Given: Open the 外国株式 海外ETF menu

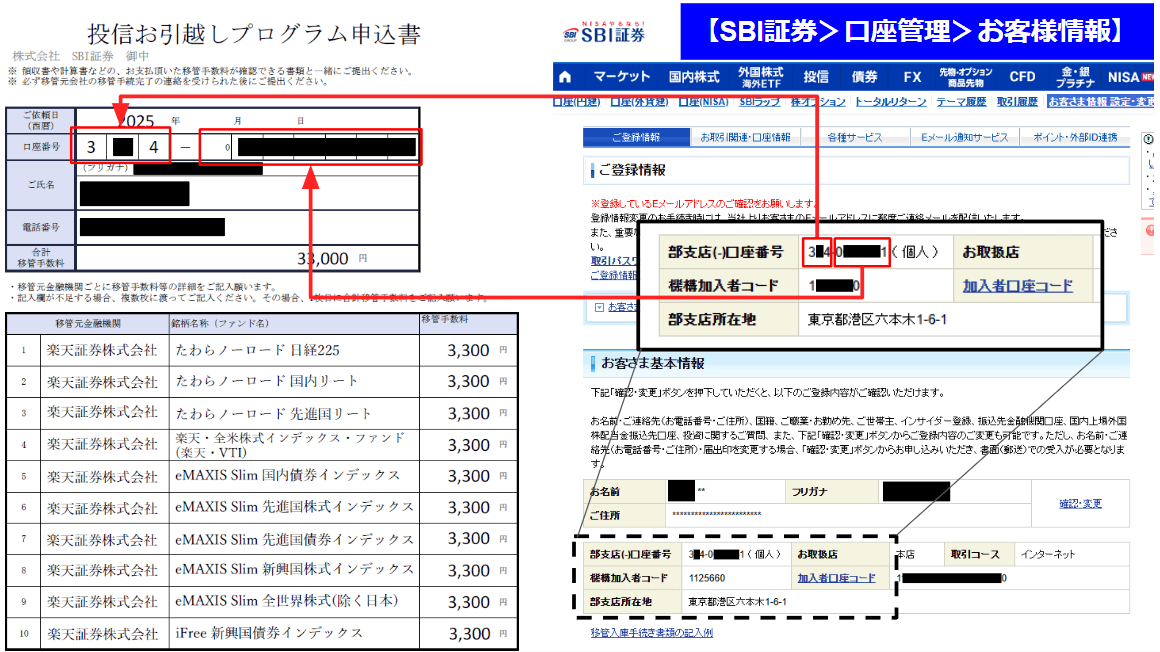Looking at the screenshot, I should 761,77.
